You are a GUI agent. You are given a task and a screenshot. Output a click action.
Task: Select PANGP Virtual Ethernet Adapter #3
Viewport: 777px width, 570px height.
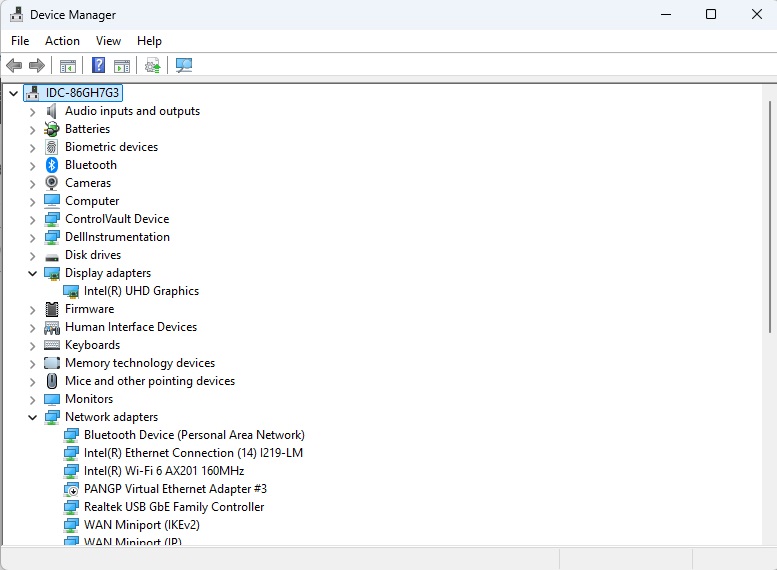point(175,489)
